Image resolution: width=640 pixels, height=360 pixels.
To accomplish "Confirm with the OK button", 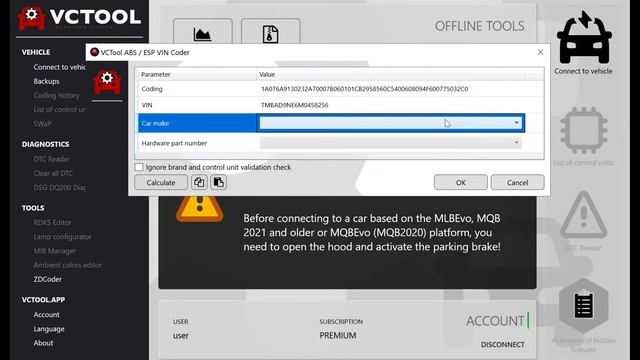I will tap(460, 182).
